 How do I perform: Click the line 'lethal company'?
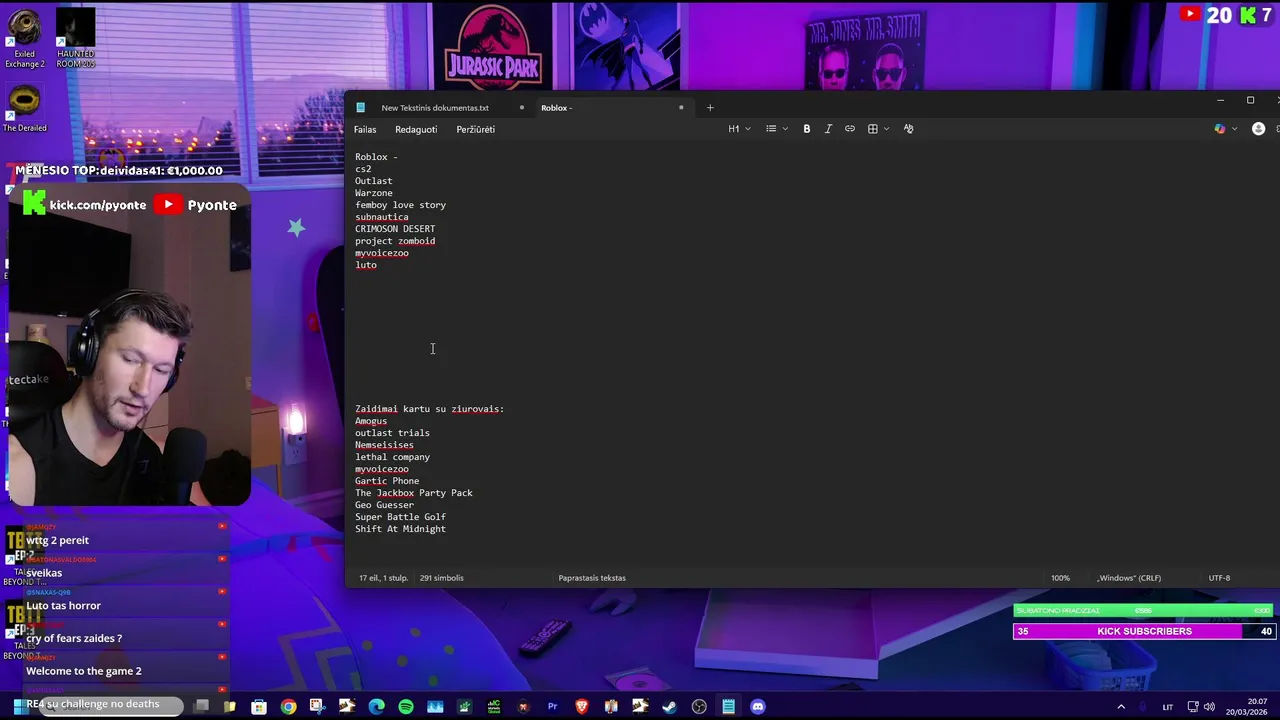pos(392,457)
